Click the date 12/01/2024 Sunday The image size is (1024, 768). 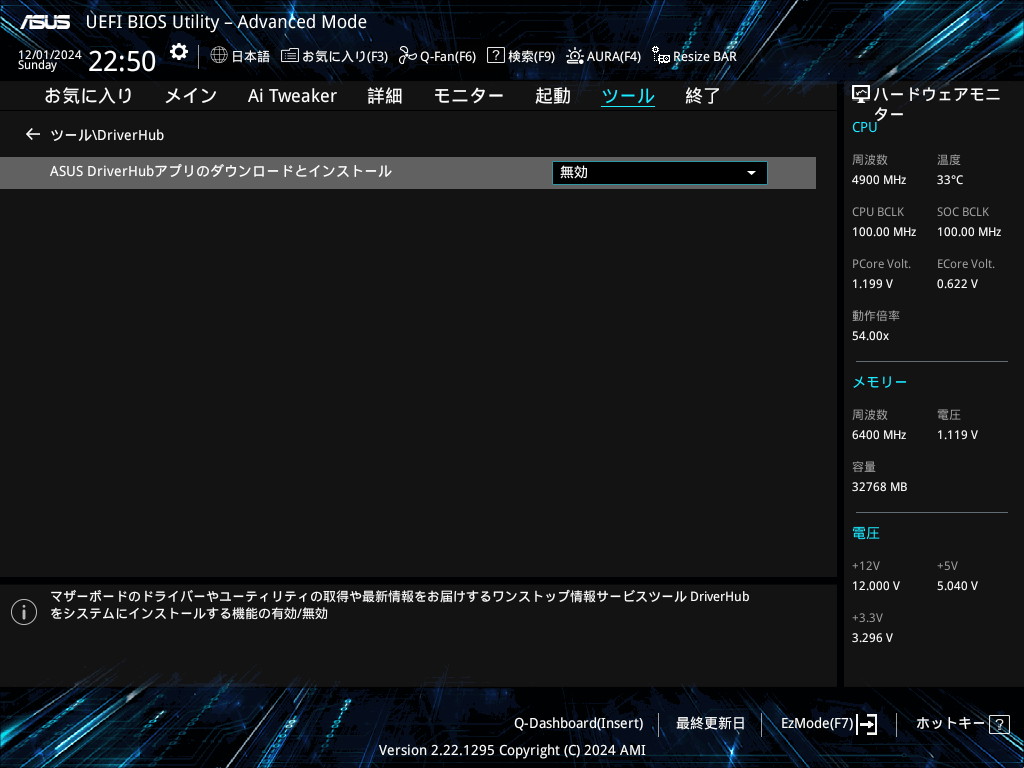(50, 59)
